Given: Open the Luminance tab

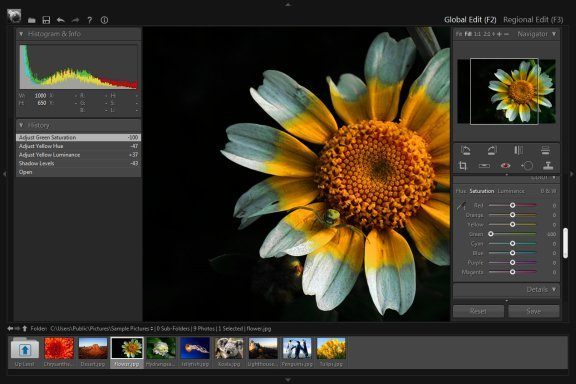Looking at the screenshot, I should (x=511, y=191).
